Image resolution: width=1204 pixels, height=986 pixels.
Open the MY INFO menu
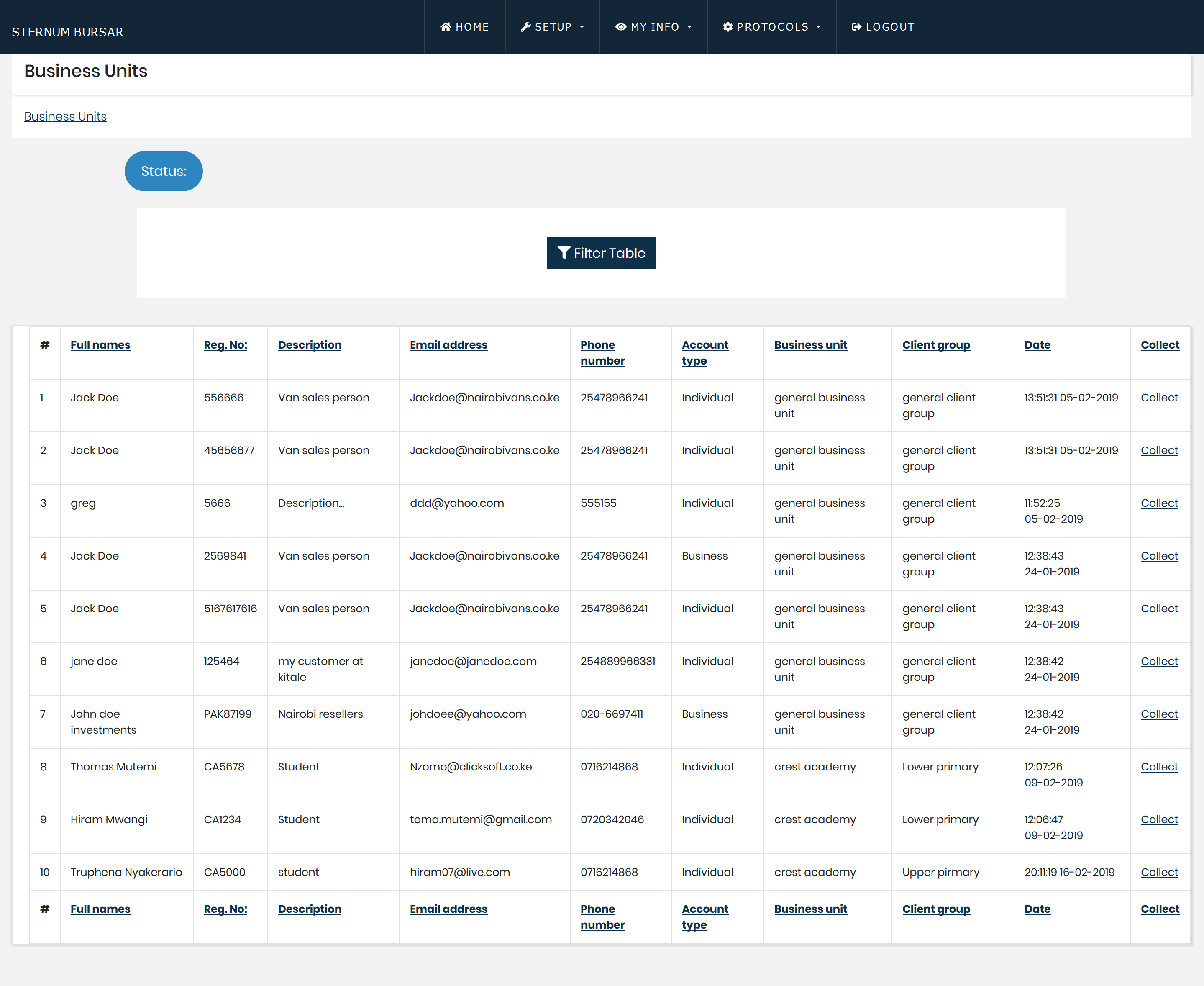(x=653, y=27)
